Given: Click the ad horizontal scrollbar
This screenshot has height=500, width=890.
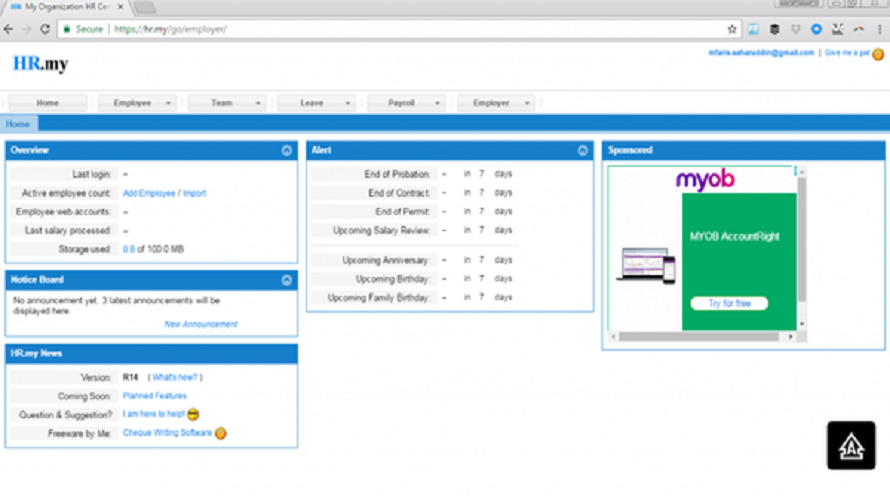Looking at the screenshot, I should click(699, 337).
